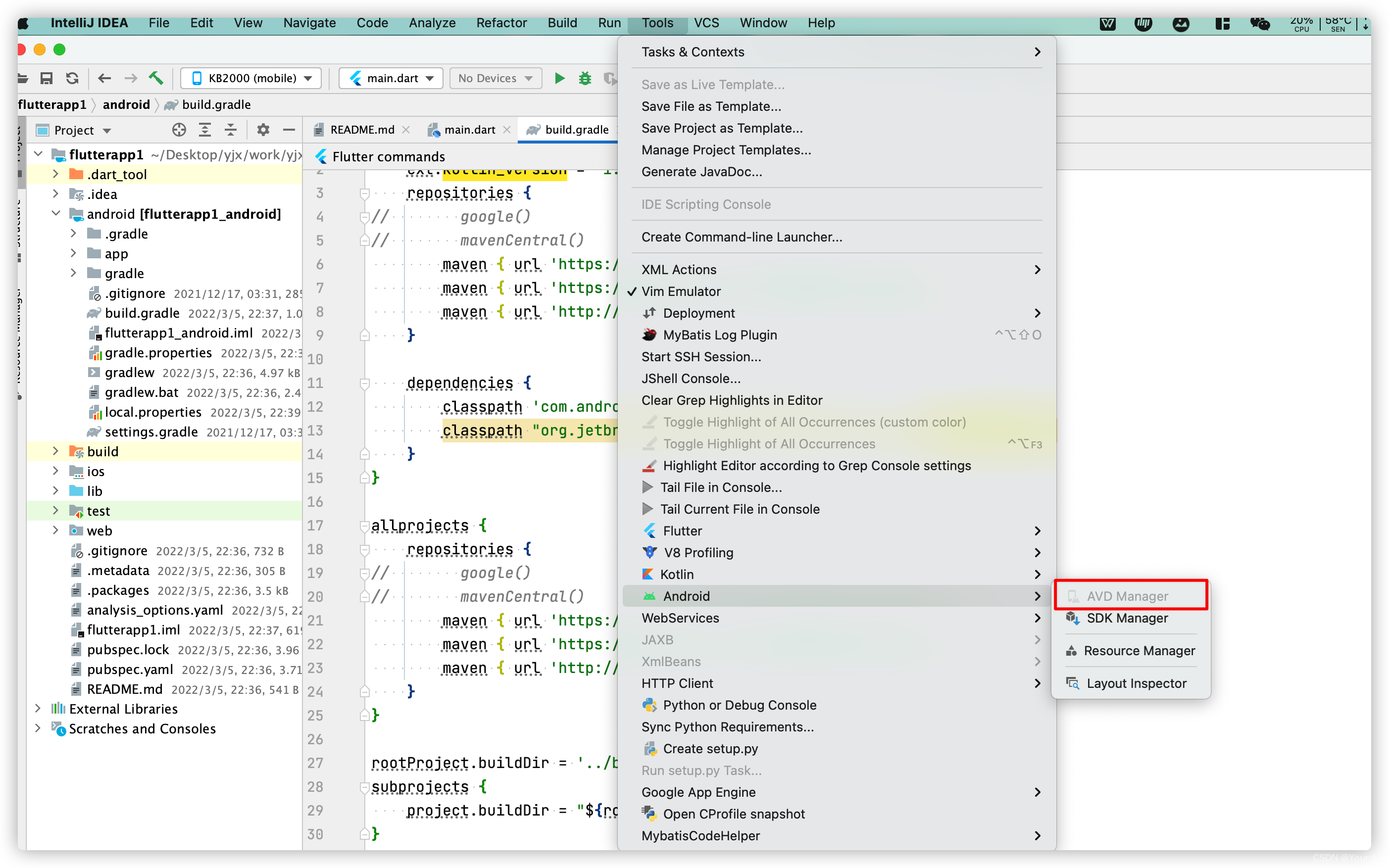Image resolution: width=1389 pixels, height=868 pixels.
Task: Expand the ios folder
Action: pyautogui.click(x=55, y=471)
